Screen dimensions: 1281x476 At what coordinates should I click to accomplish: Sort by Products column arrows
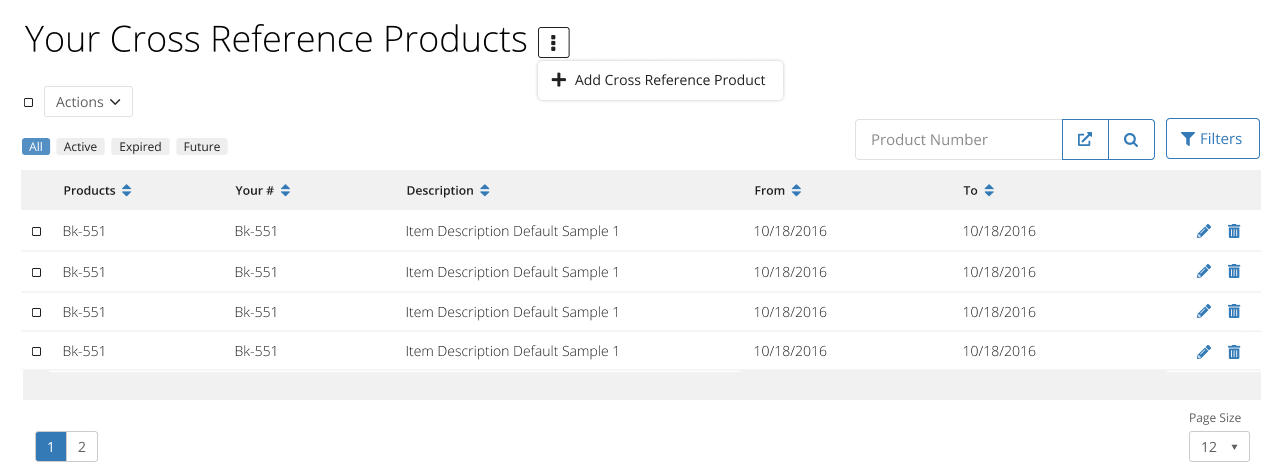tap(127, 191)
